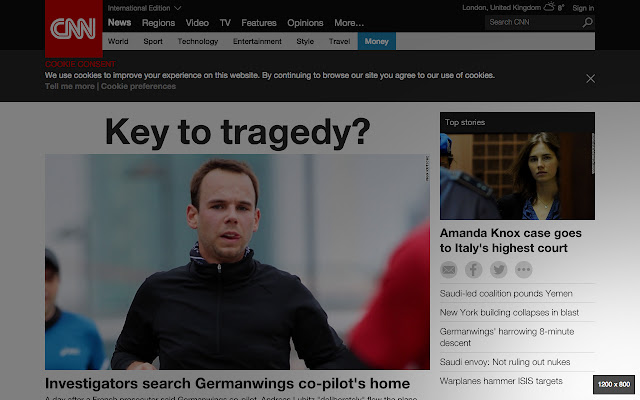Click the CNN logo
The height and width of the screenshot is (400, 640).
[73, 29]
